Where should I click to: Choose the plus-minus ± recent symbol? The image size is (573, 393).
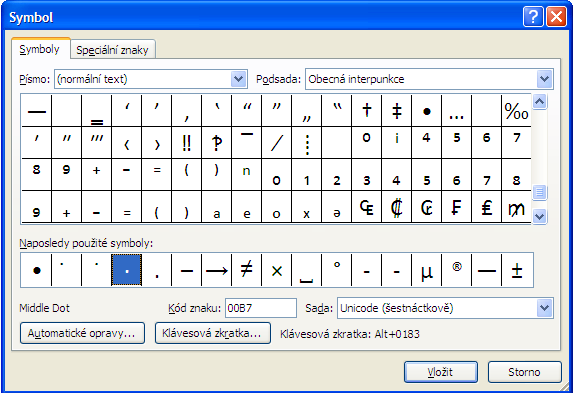click(x=517, y=270)
